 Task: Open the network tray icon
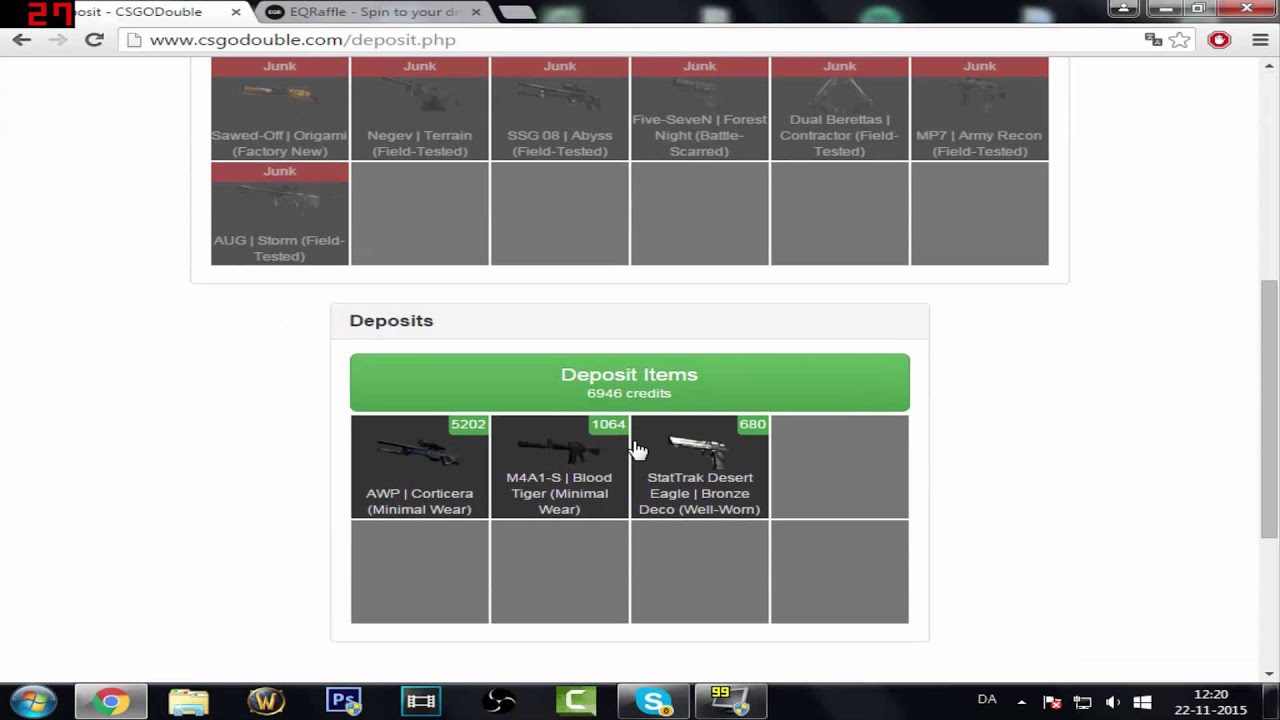coord(1082,702)
